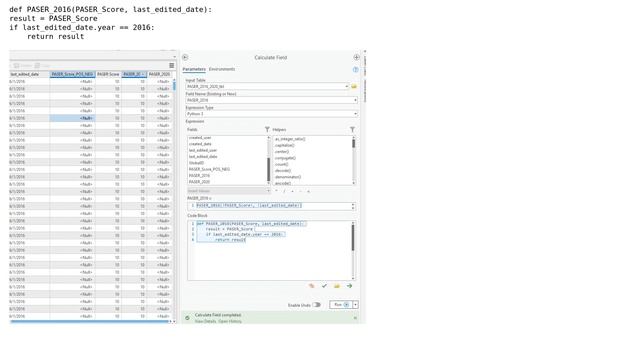Image resolution: width=640 pixels, height=360 pixels.
Task: Select as_integer_ratio() helper
Action: coord(290,139)
